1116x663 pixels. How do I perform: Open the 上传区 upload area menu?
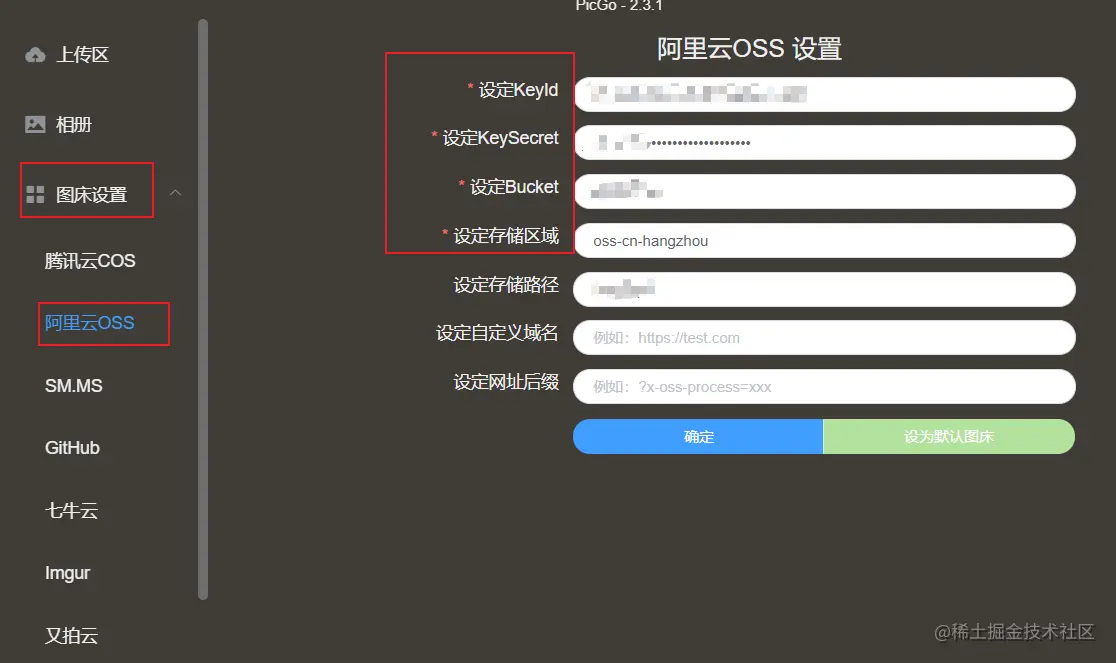pyautogui.click(x=83, y=55)
